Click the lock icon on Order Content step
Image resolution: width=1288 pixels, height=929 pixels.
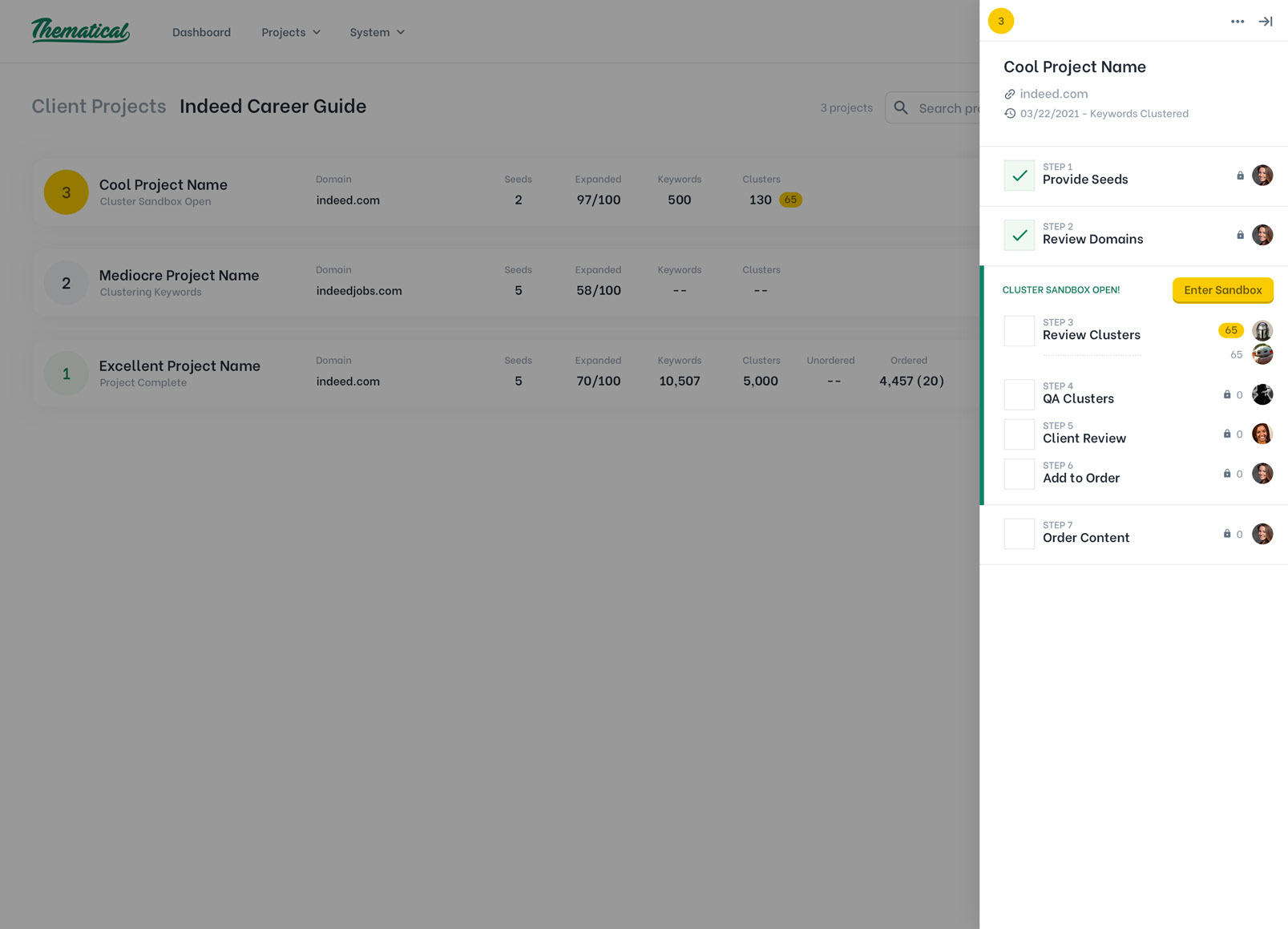click(x=1227, y=534)
